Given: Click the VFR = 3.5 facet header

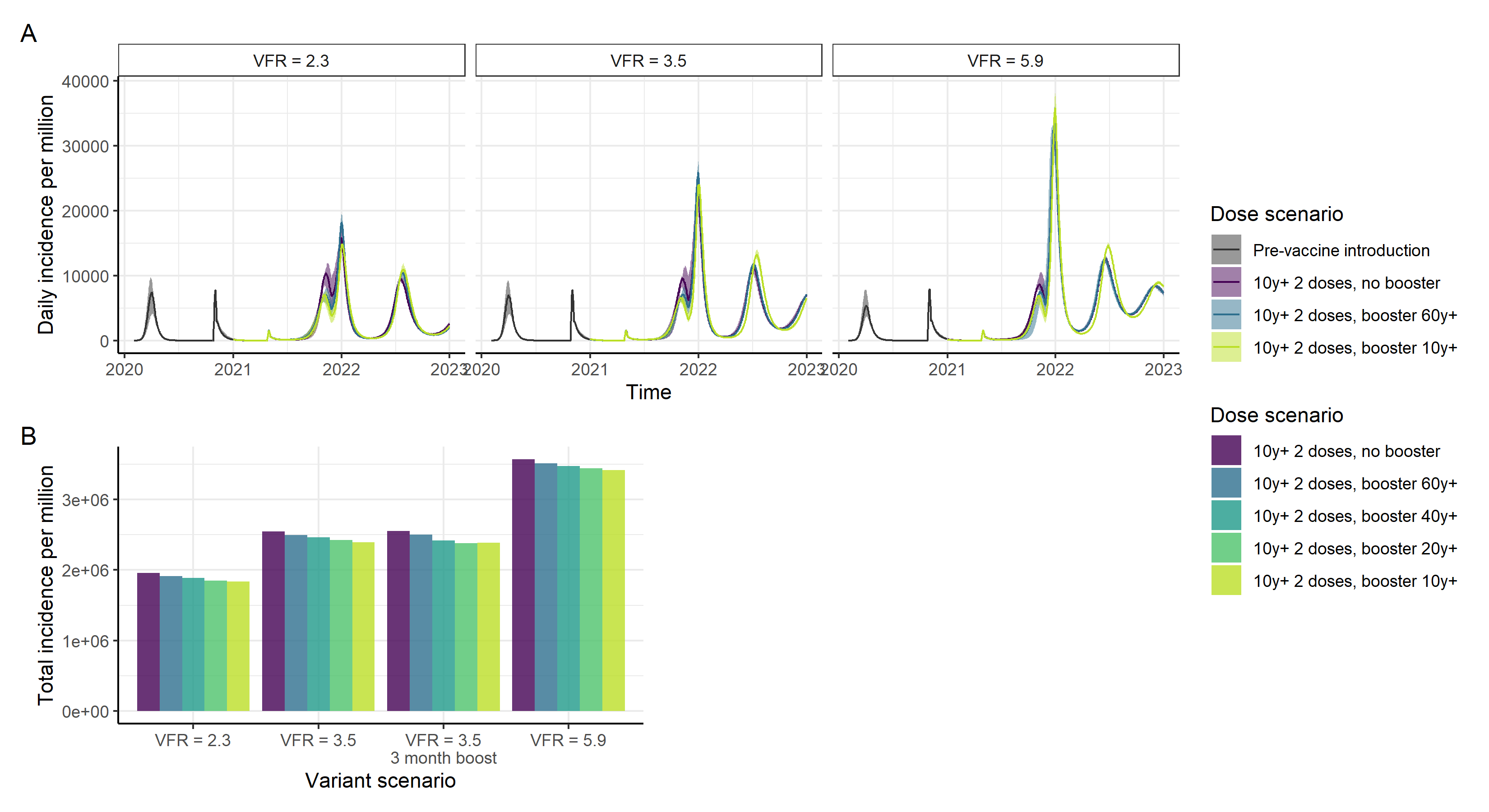Looking at the screenshot, I should tap(648, 60).
